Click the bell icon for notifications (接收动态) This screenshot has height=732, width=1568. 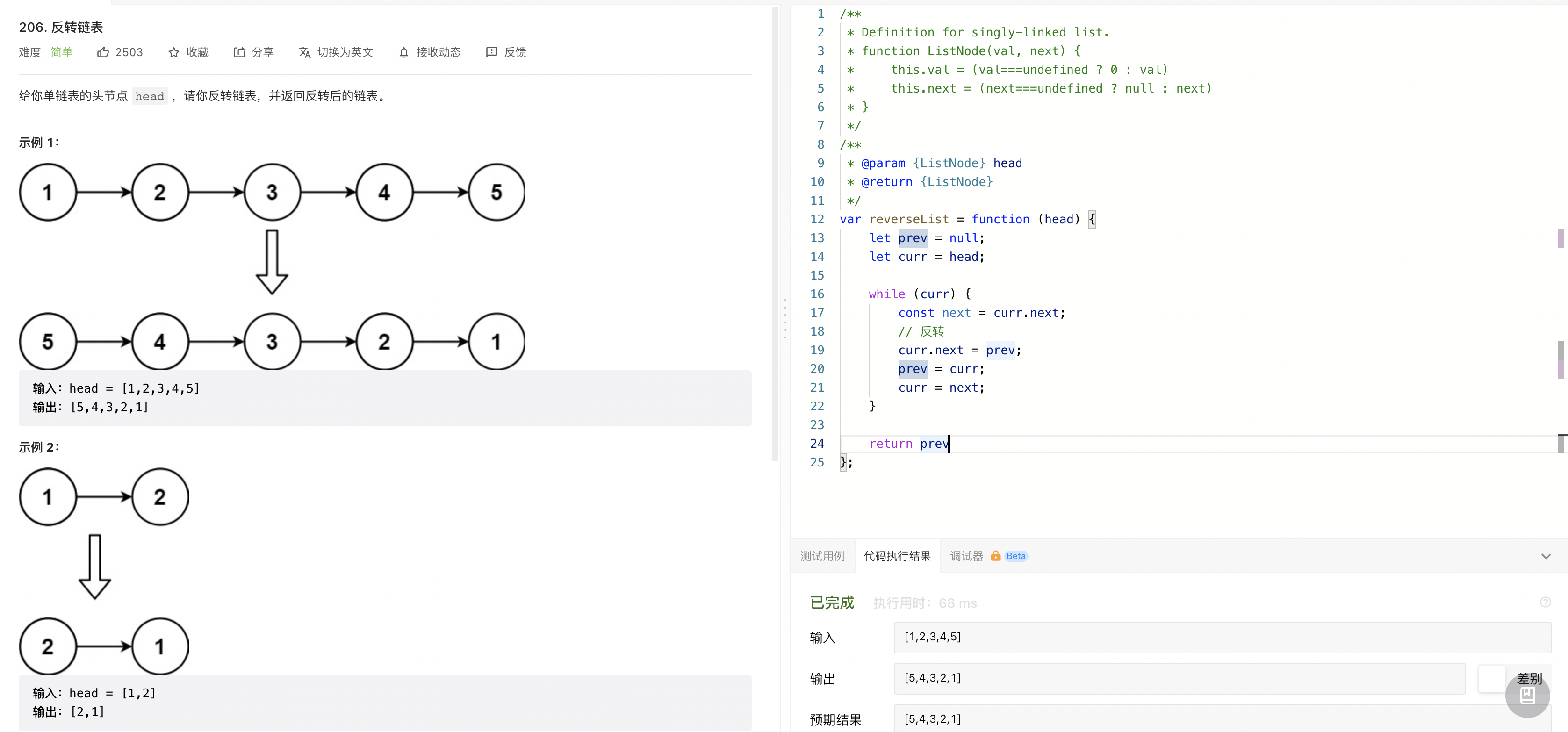pos(403,52)
